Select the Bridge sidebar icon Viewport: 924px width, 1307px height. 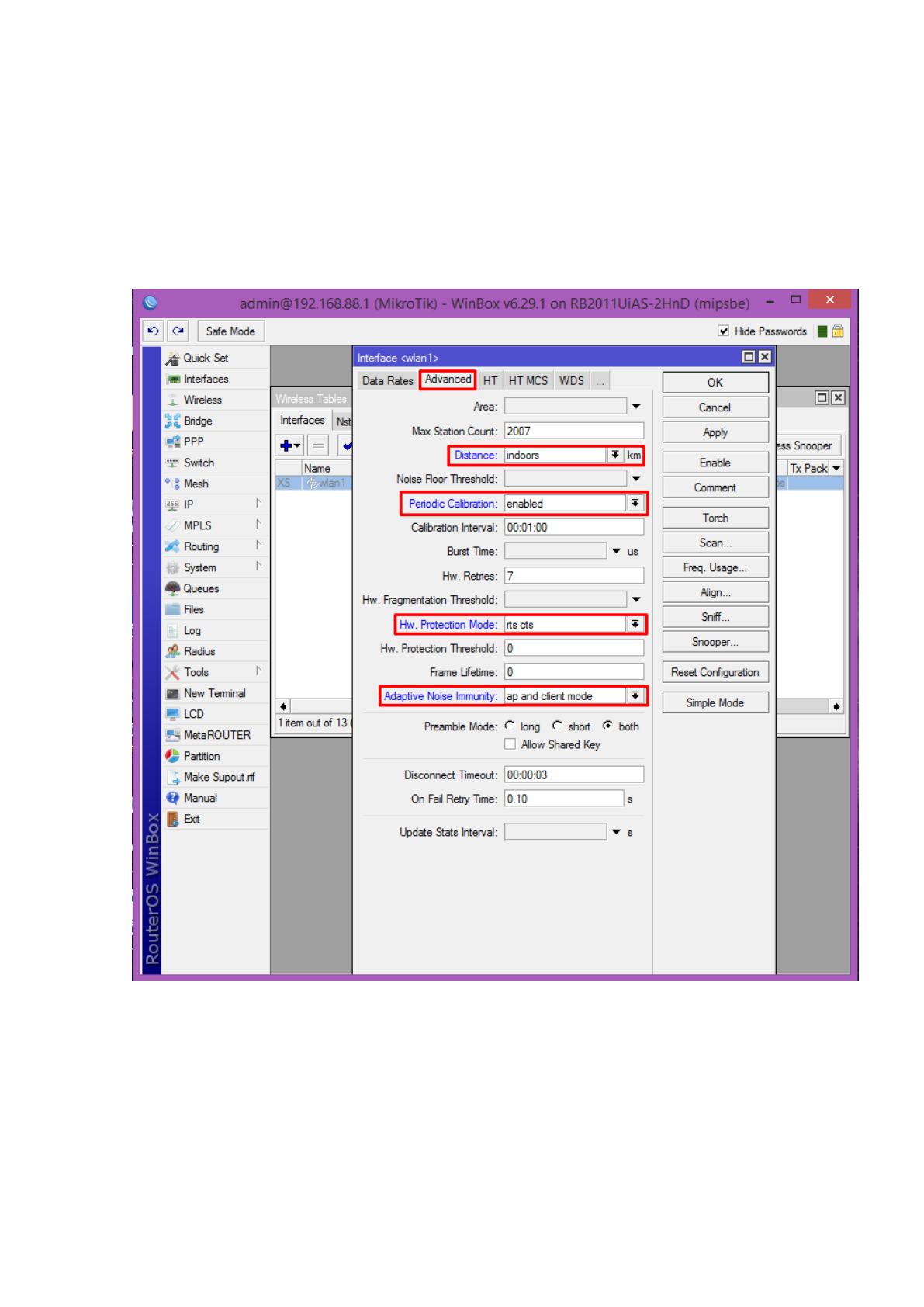coord(172,421)
